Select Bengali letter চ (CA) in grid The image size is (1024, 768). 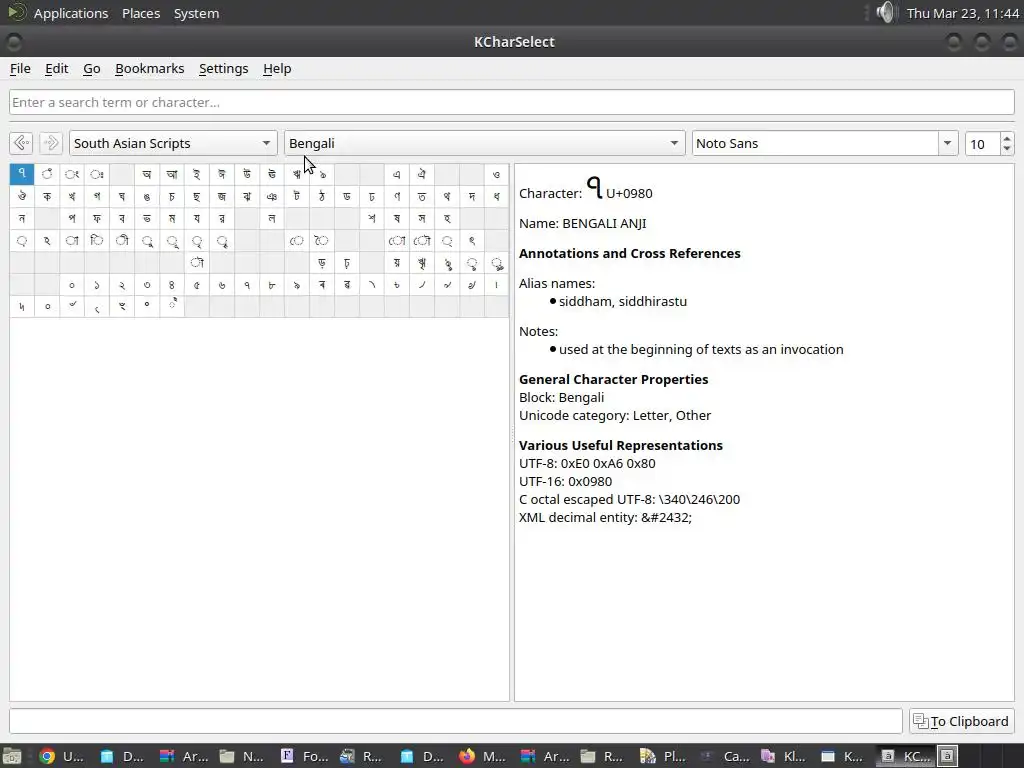click(x=172, y=197)
